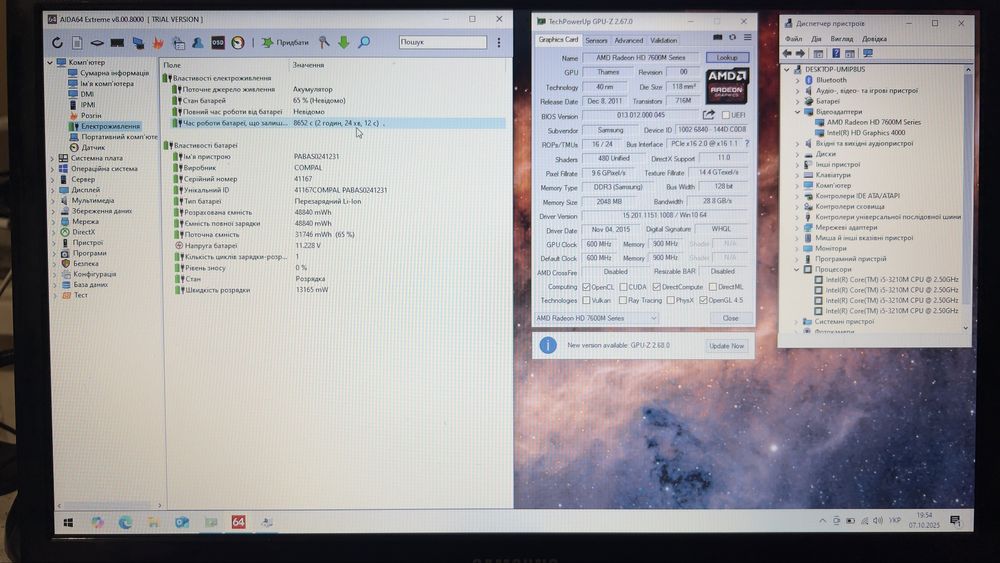Viewport: 1000px width, 563px height.
Task: Click Device Manager scan hardware monitor icon
Action: pyautogui.click(x=868, y=54)
